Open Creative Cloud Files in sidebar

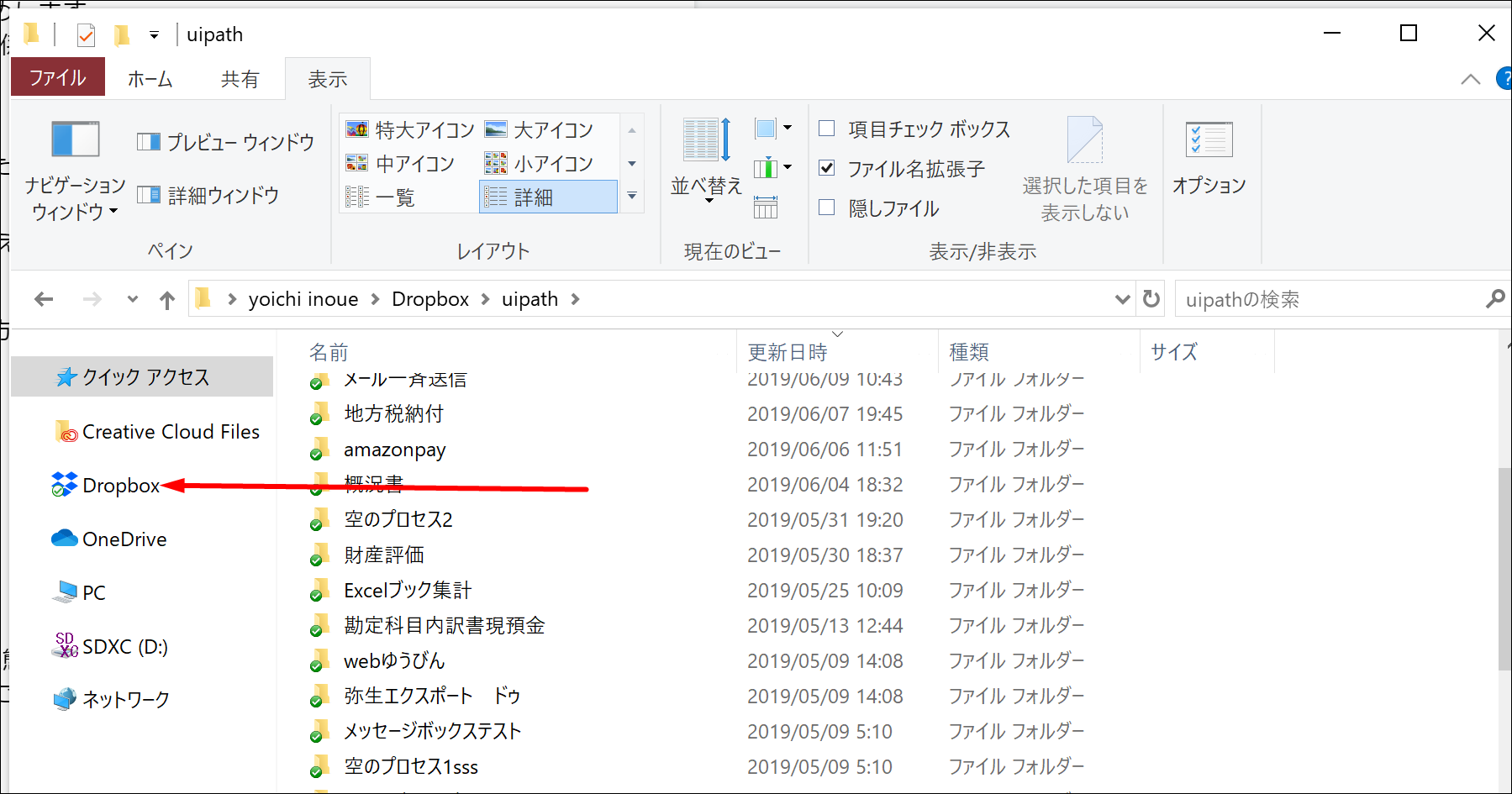tap(155, 432)
